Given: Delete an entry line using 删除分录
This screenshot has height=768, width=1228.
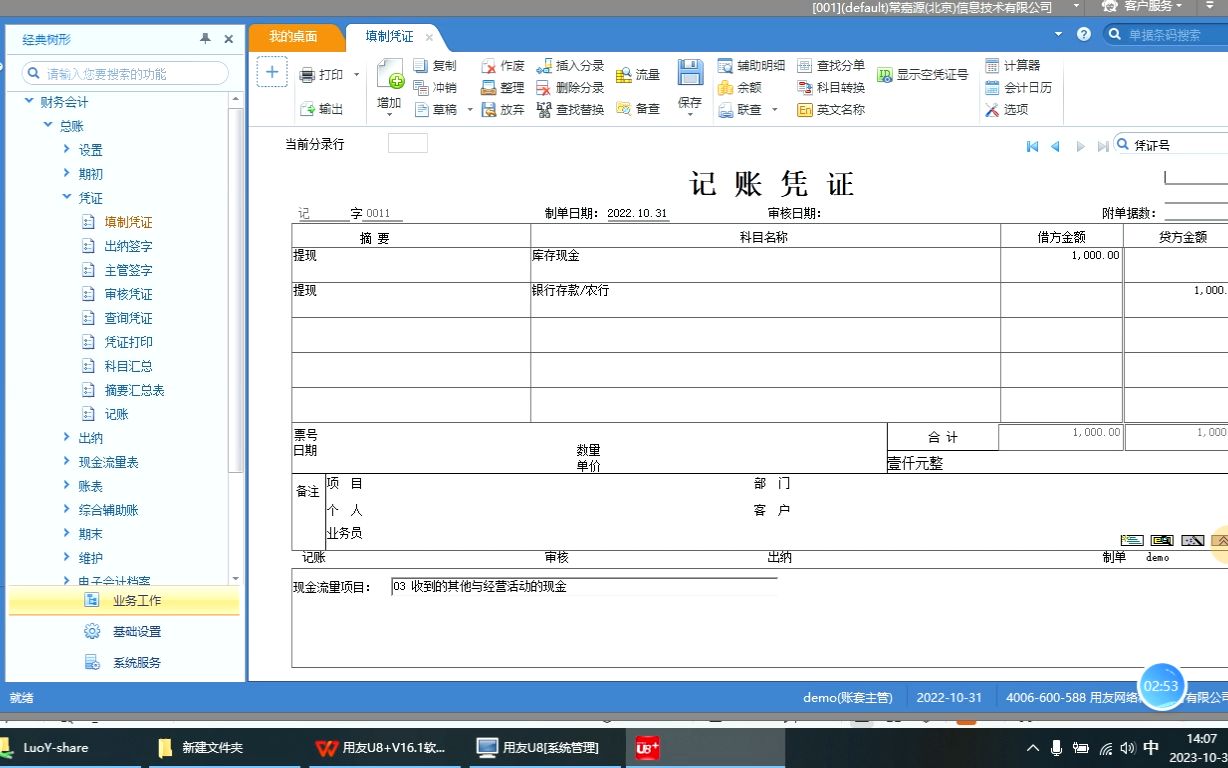Looking at the screenshot, I should point(571,87).
